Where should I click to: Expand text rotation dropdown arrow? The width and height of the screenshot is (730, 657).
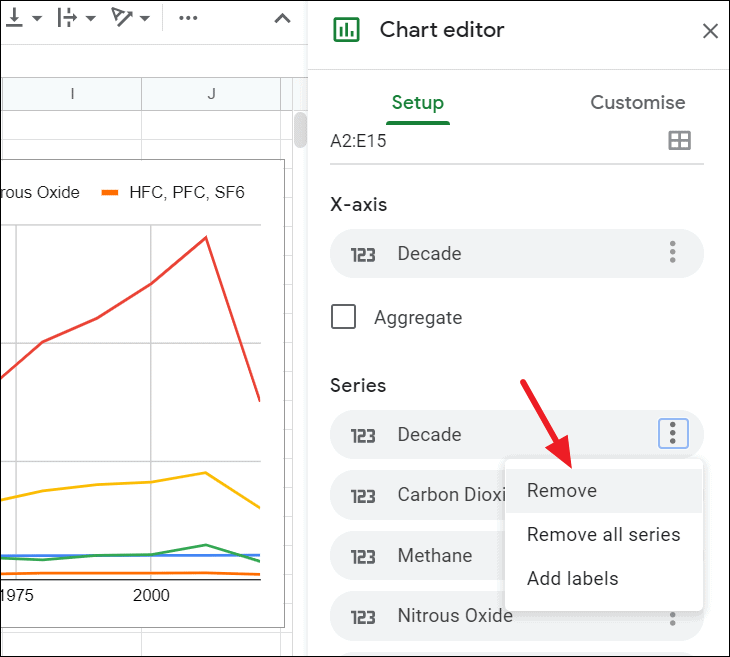(x=145, y=19)
